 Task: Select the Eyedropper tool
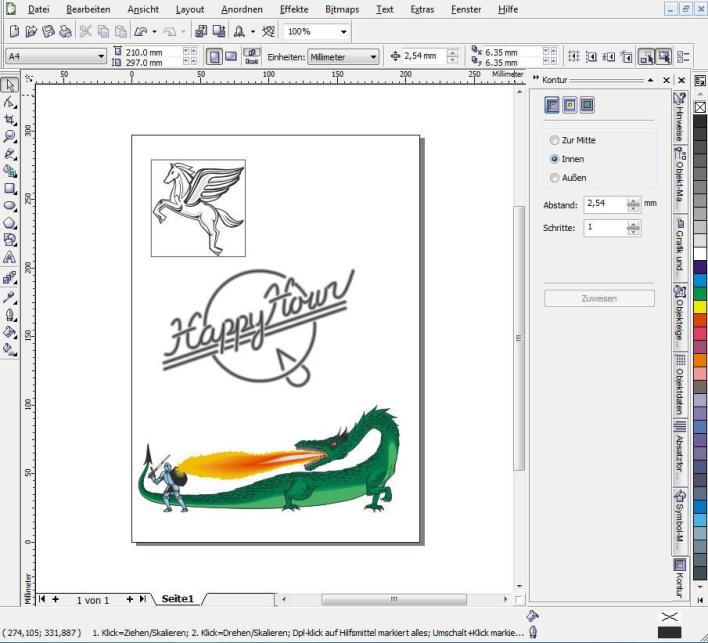click(x=10, y=297)
